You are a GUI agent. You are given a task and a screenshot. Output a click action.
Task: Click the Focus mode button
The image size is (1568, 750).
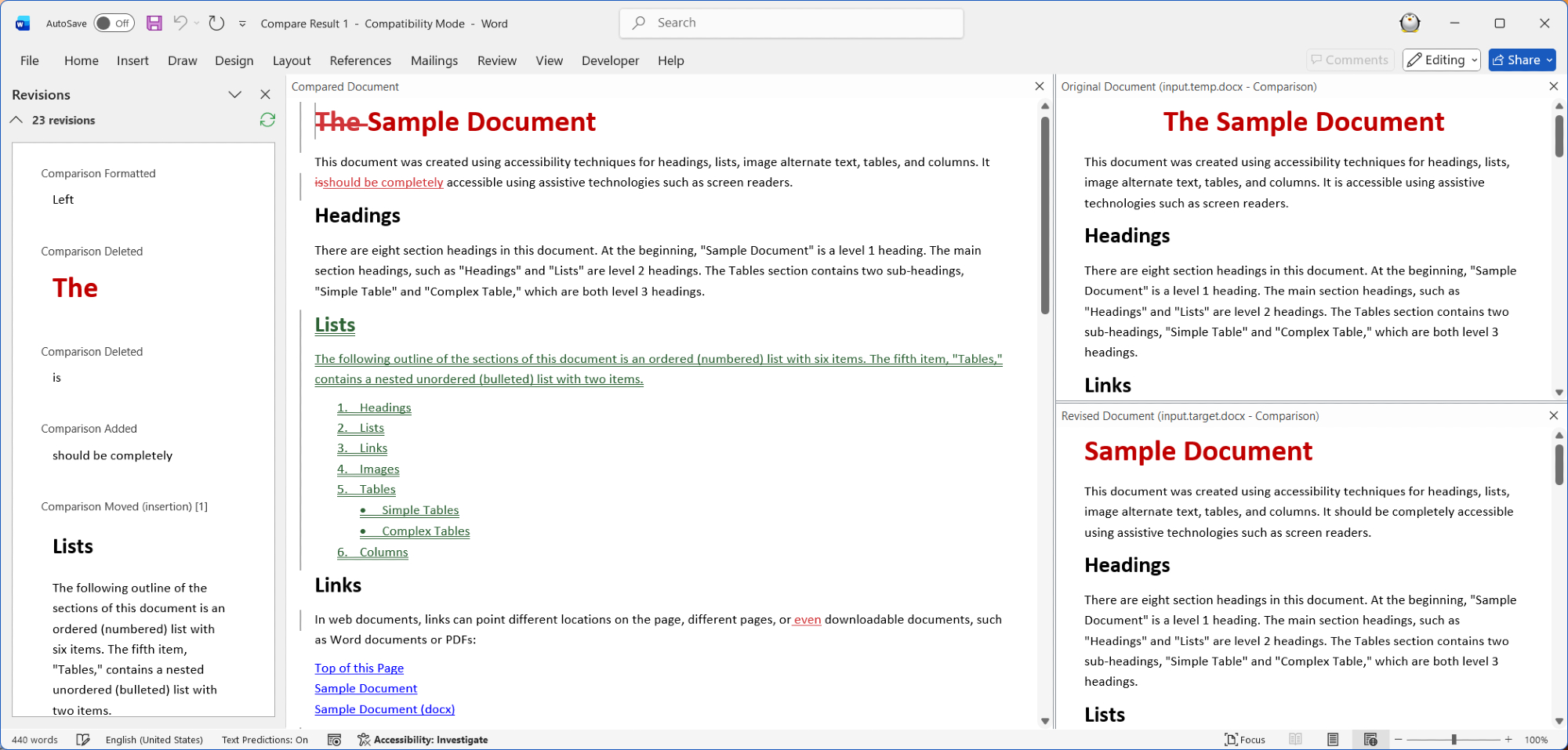[x=1245, y=740]
